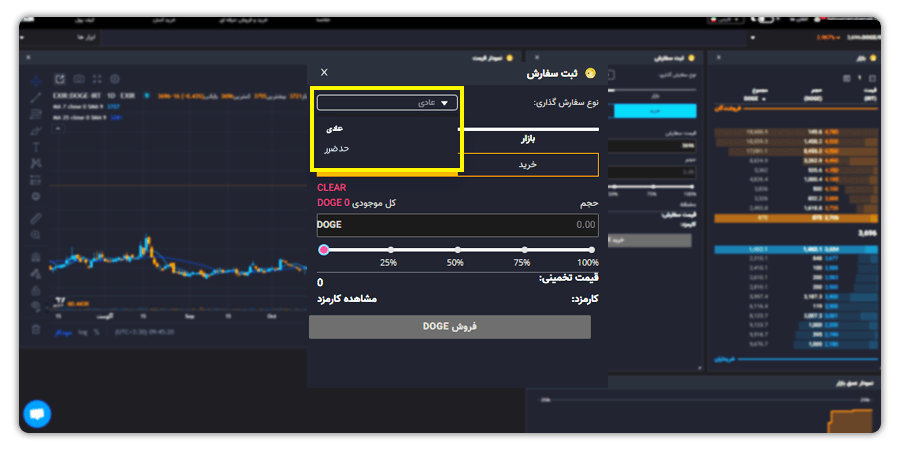
Task: Close the price chart panel
Action: click(28, 58)
